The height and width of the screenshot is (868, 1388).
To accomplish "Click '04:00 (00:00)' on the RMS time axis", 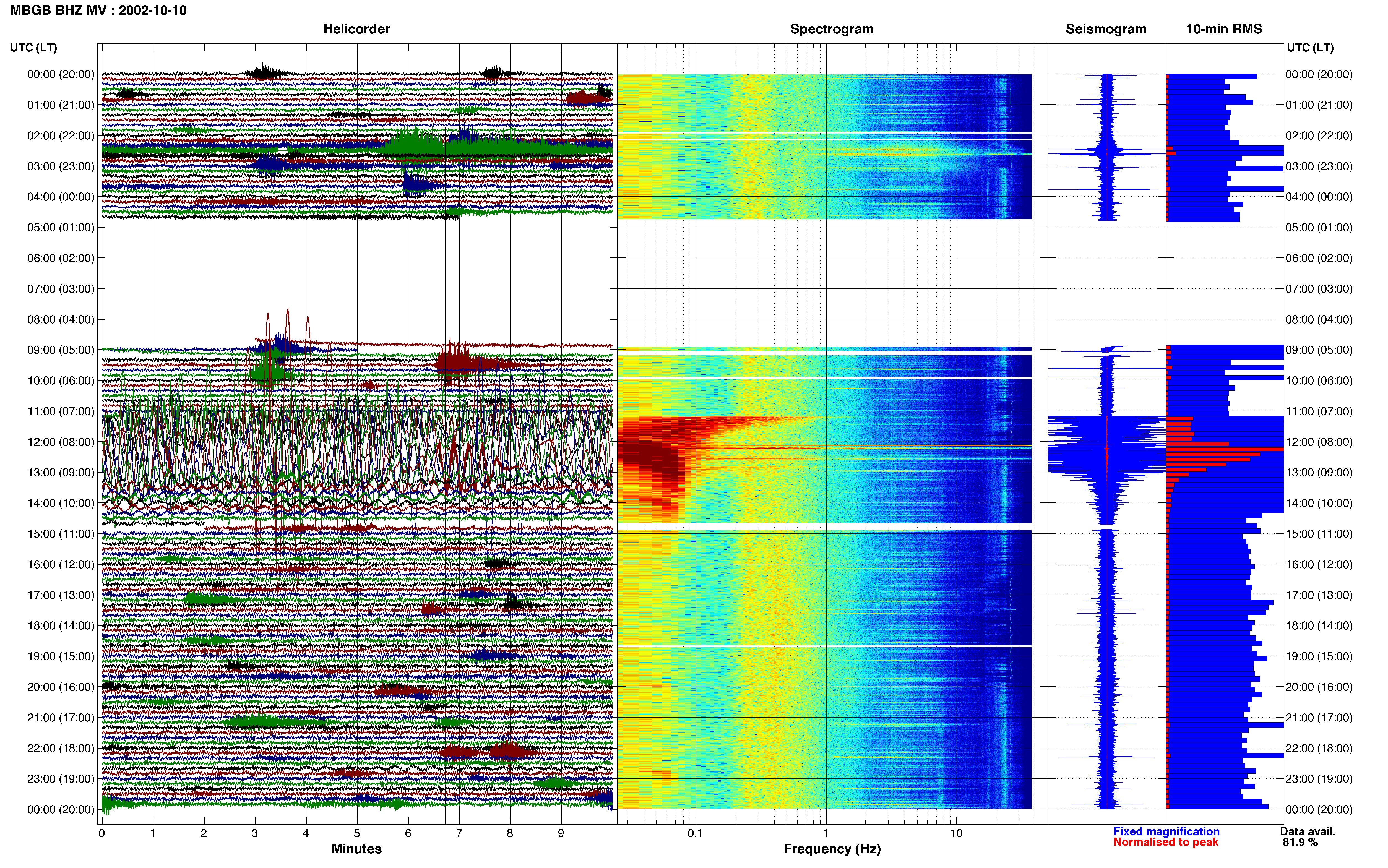I will [1319, 197].
